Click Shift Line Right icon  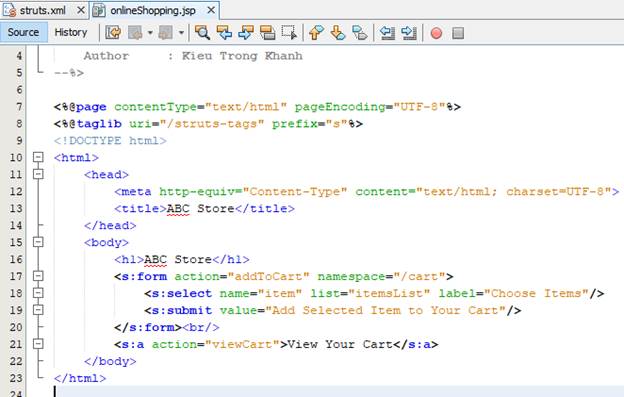(x=409, y=33)
